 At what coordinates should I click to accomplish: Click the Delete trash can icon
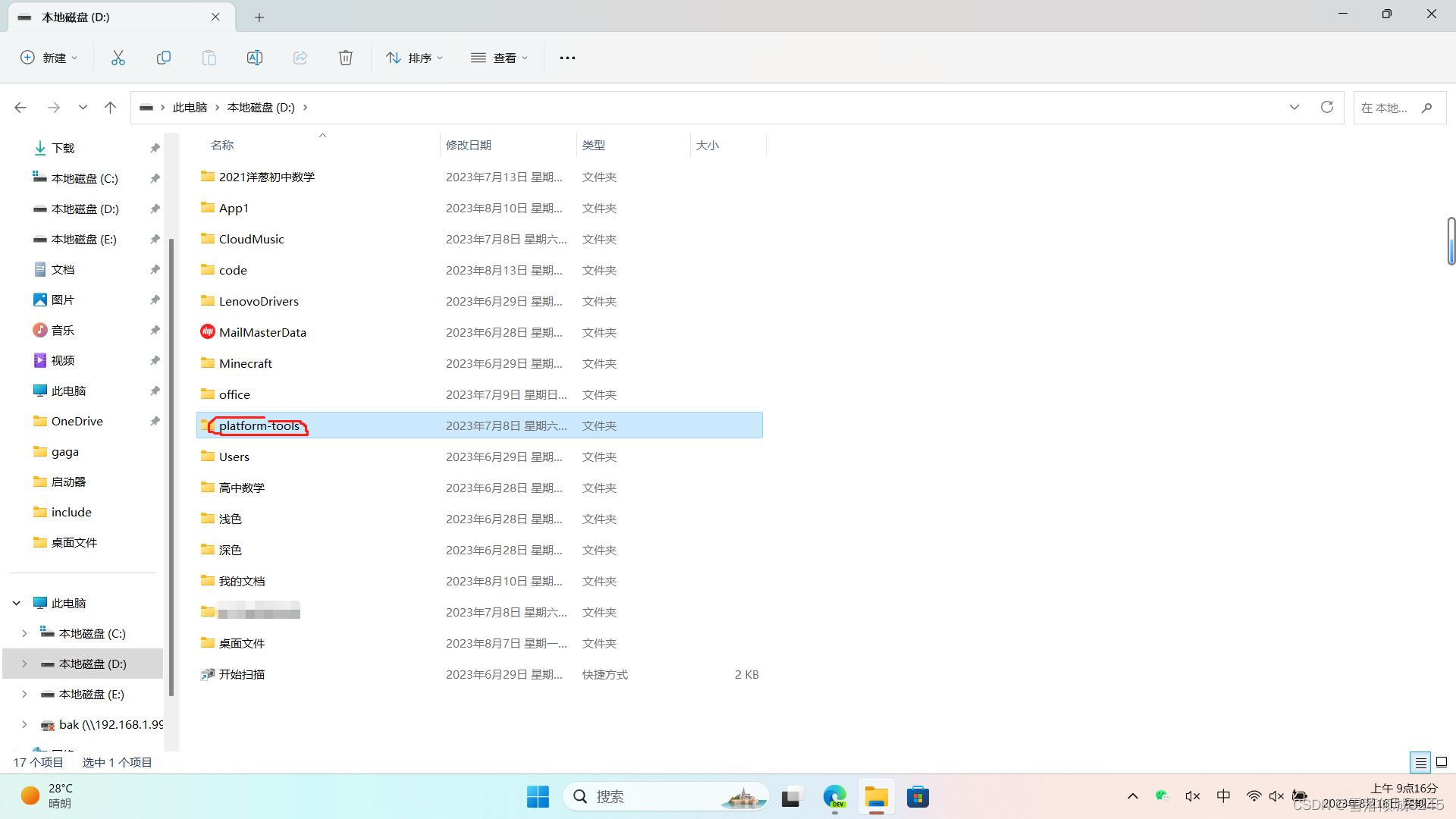346,58
